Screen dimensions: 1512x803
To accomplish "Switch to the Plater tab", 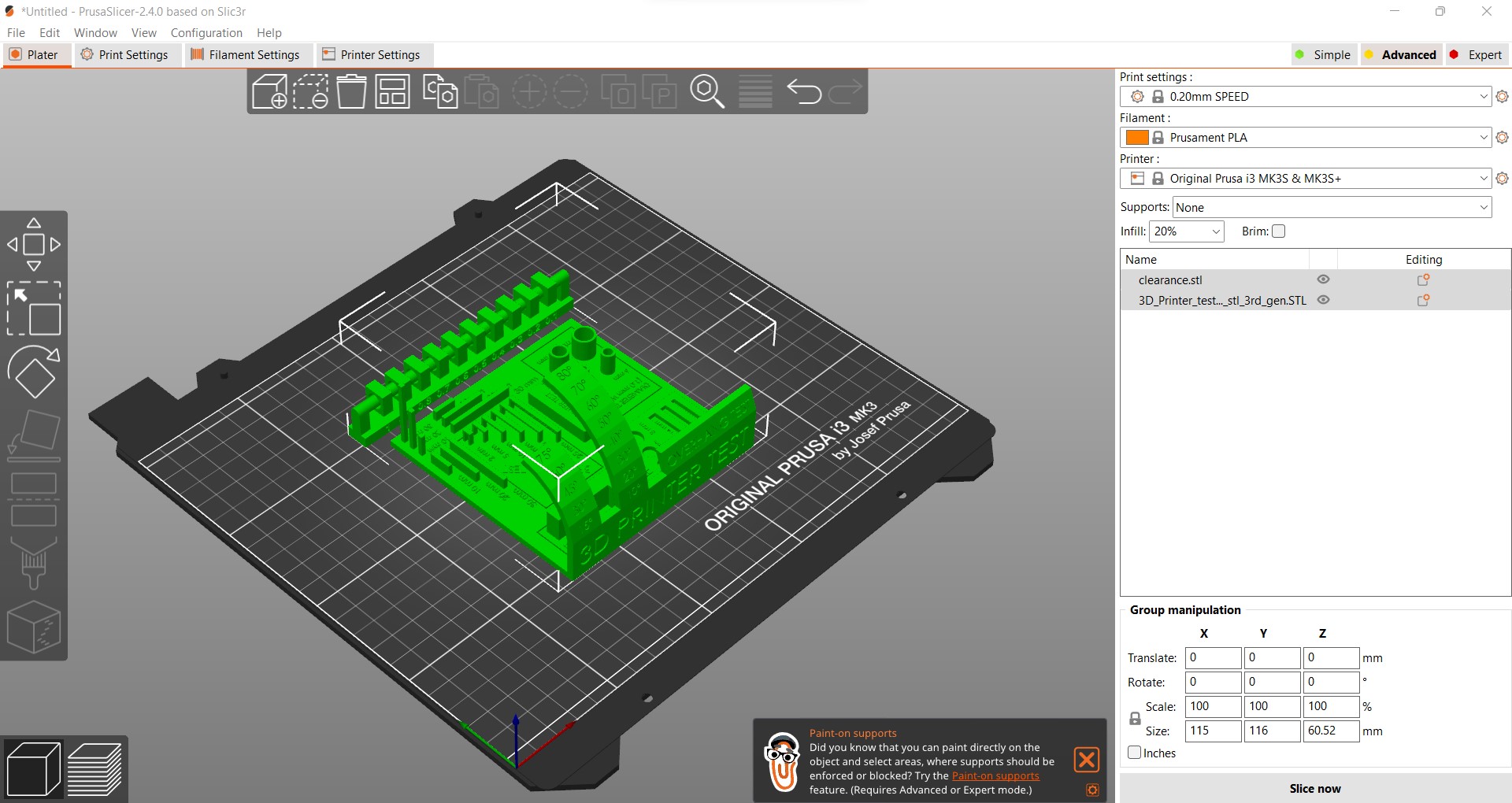I will point(37,54).
